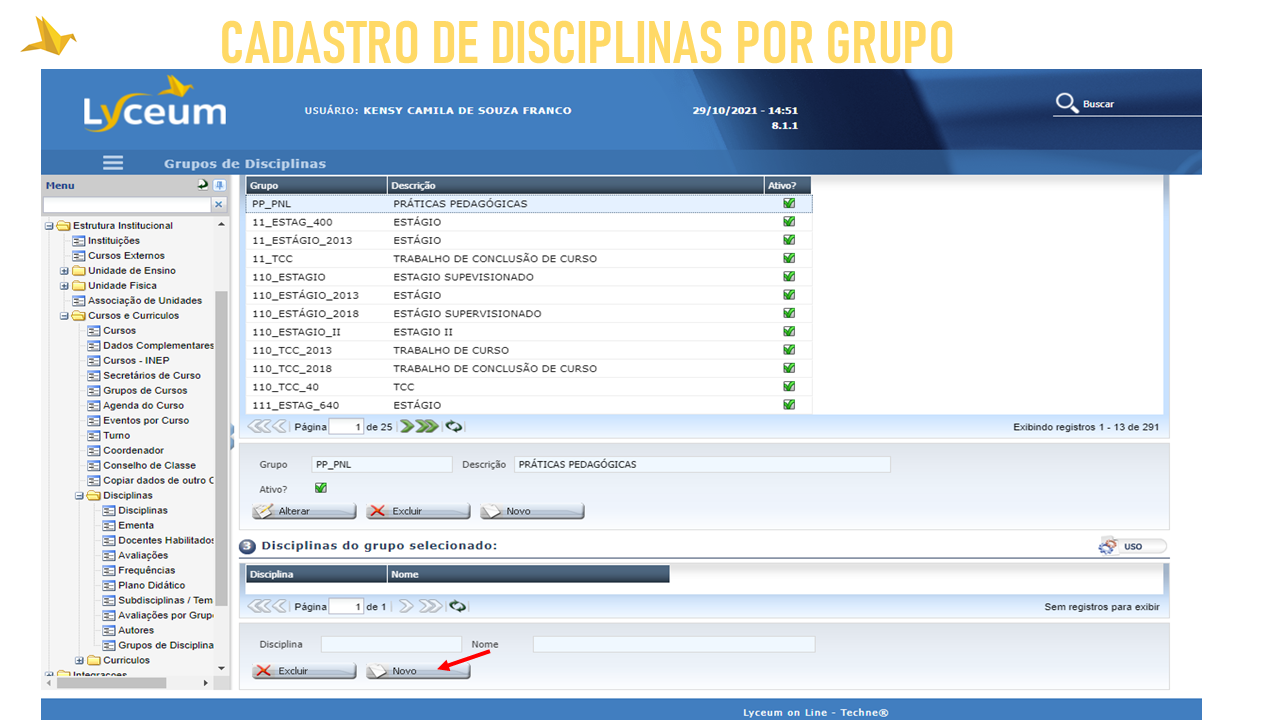Open Instituições in the menu tree
This screenshot has height=720, width=1280.
[x=113, y=240]
